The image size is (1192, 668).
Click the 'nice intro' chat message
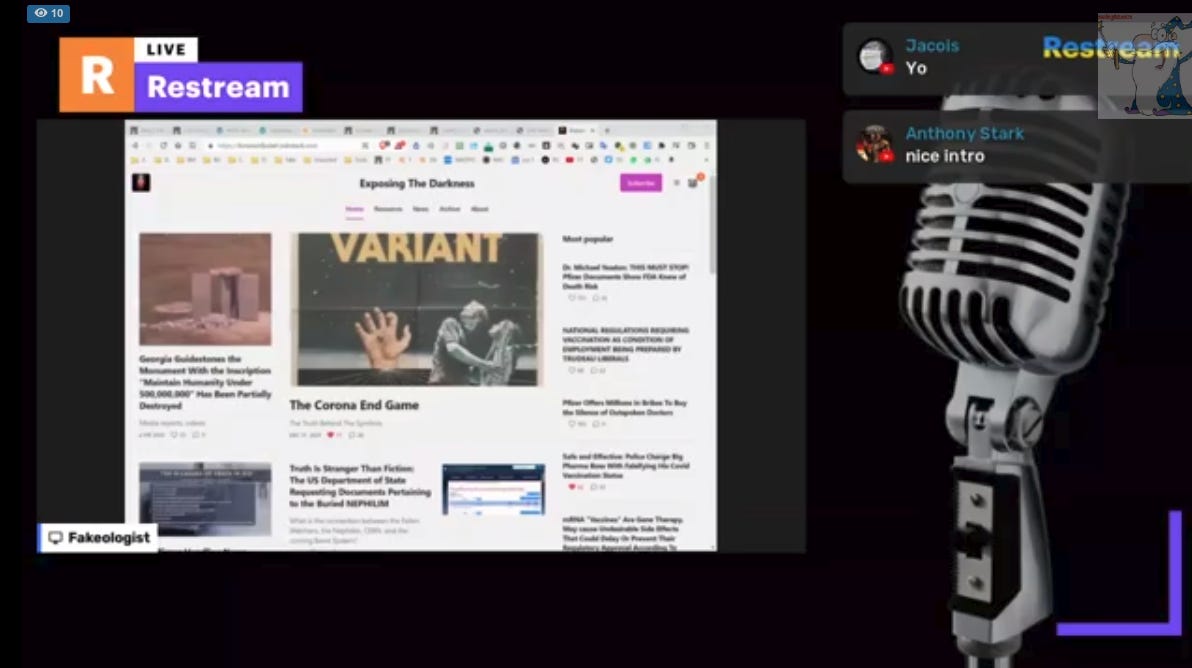tap(945, 156)
